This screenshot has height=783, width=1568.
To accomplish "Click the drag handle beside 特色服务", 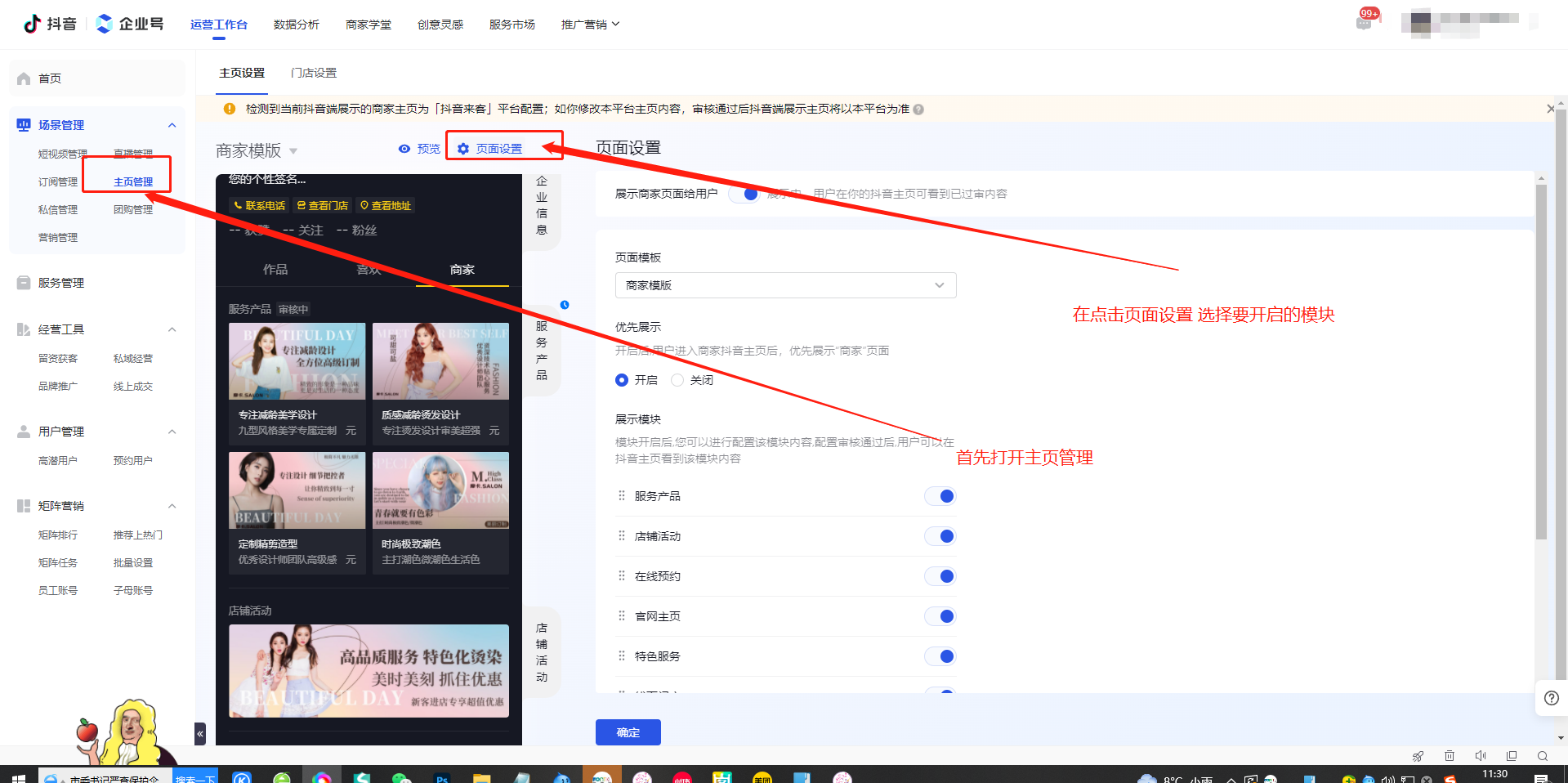I will click(622, 655).
